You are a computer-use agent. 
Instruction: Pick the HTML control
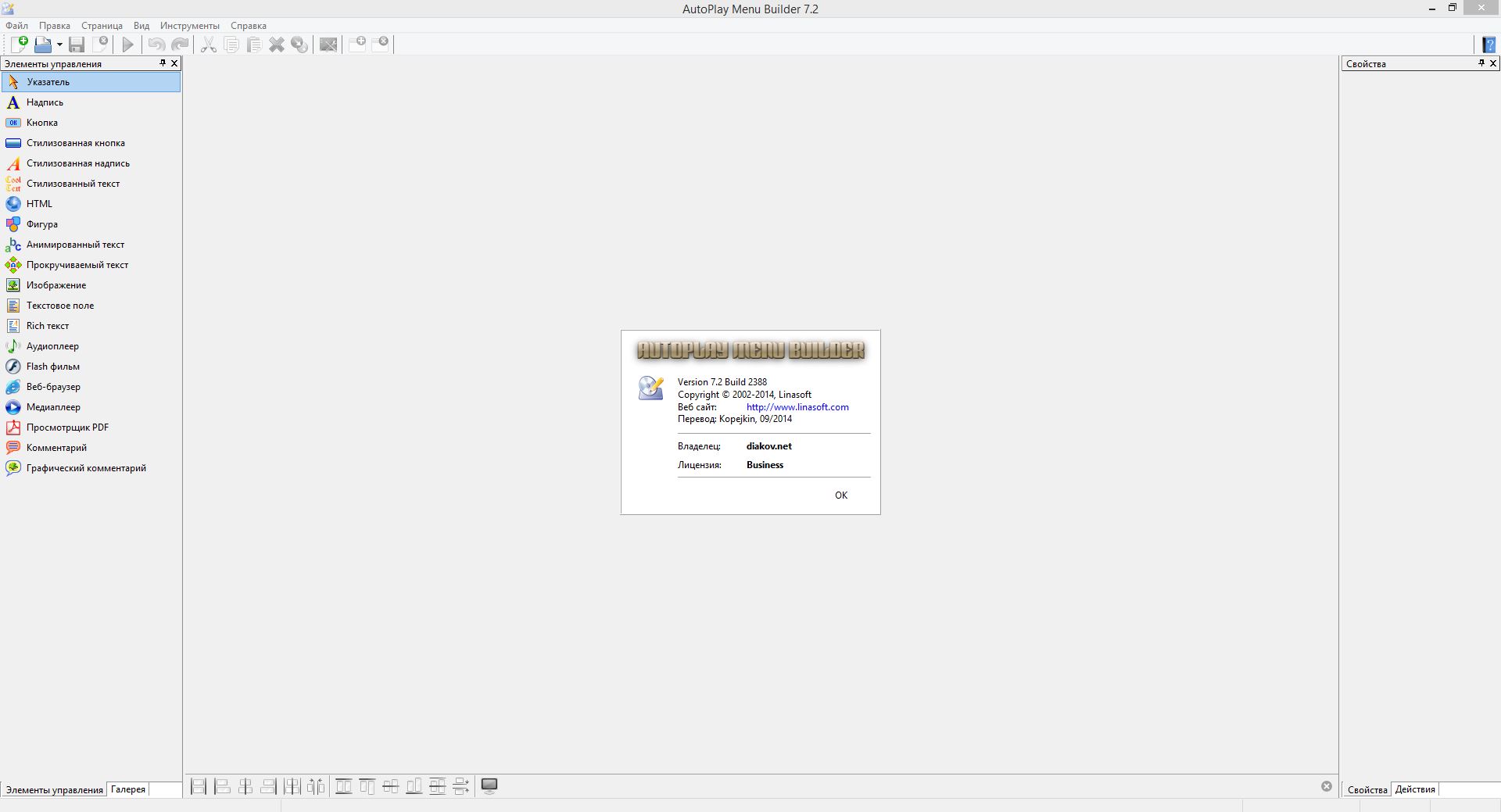91,204
